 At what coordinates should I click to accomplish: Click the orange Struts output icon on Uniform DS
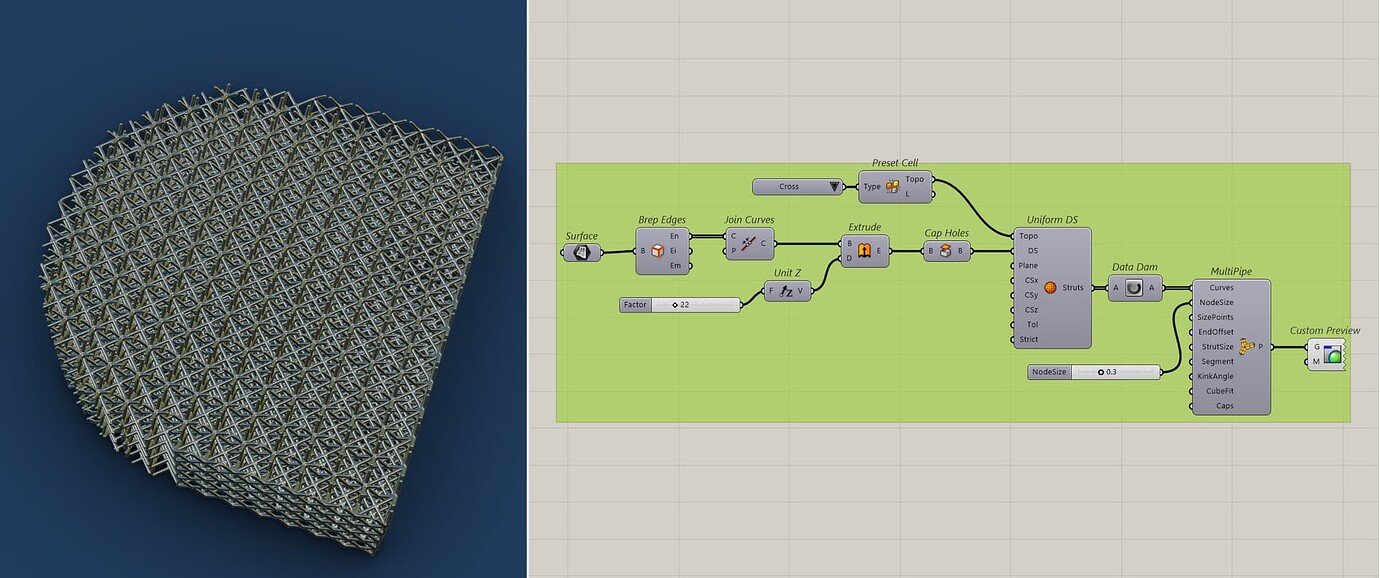click(x=1051, y=287)
